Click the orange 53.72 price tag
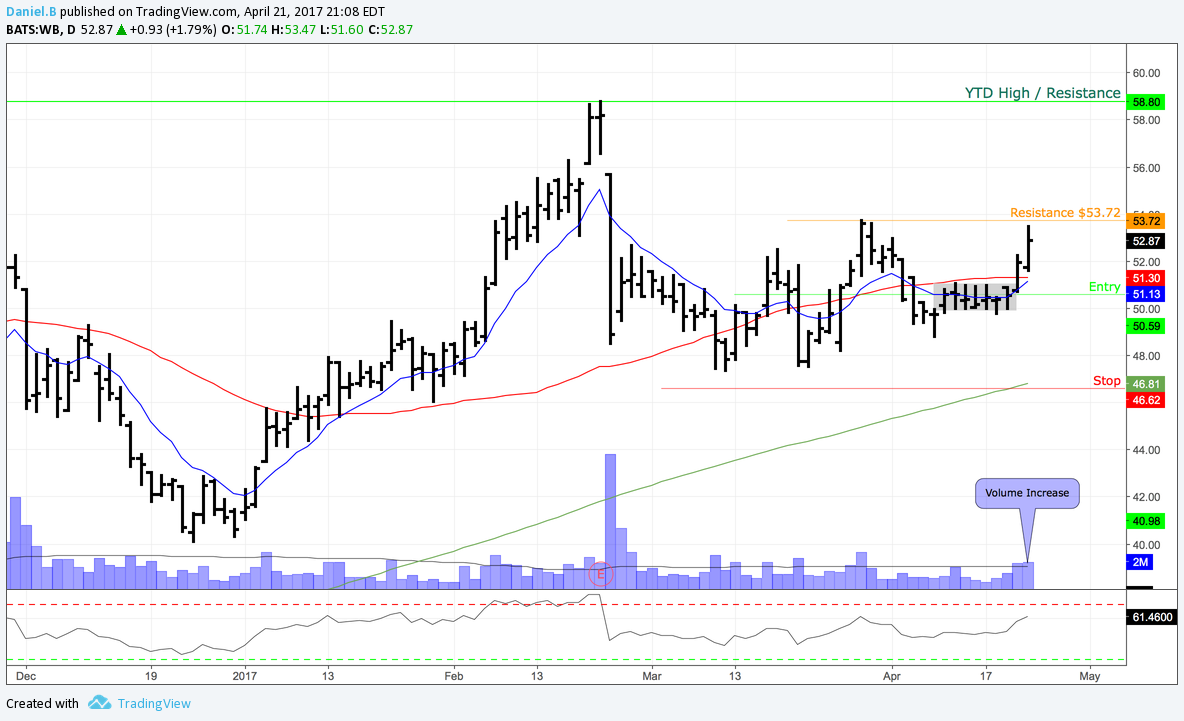Screen dimensions: 1184x721 [x=1146, y=221]
